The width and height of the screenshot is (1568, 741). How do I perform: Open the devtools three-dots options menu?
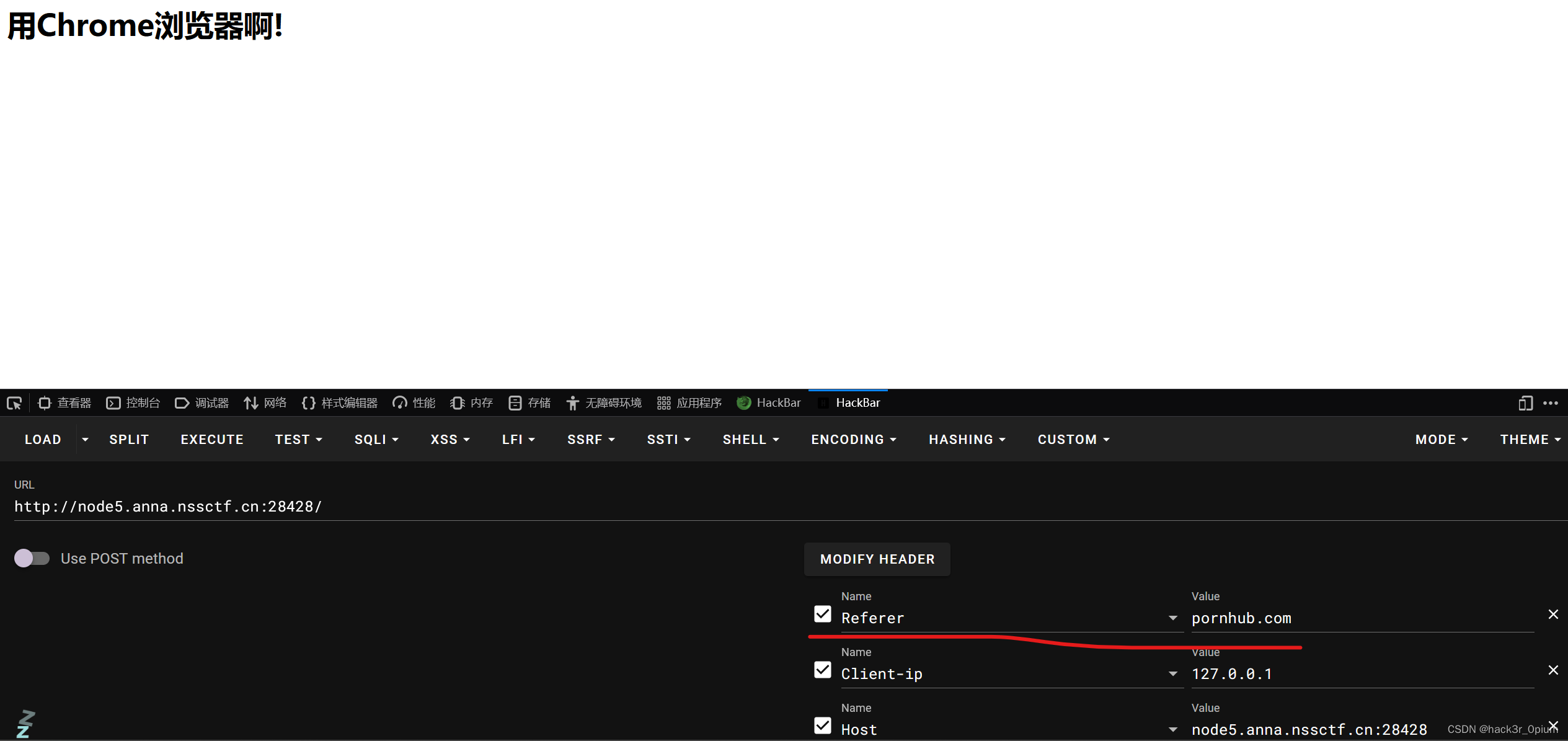click(1551, 403)
